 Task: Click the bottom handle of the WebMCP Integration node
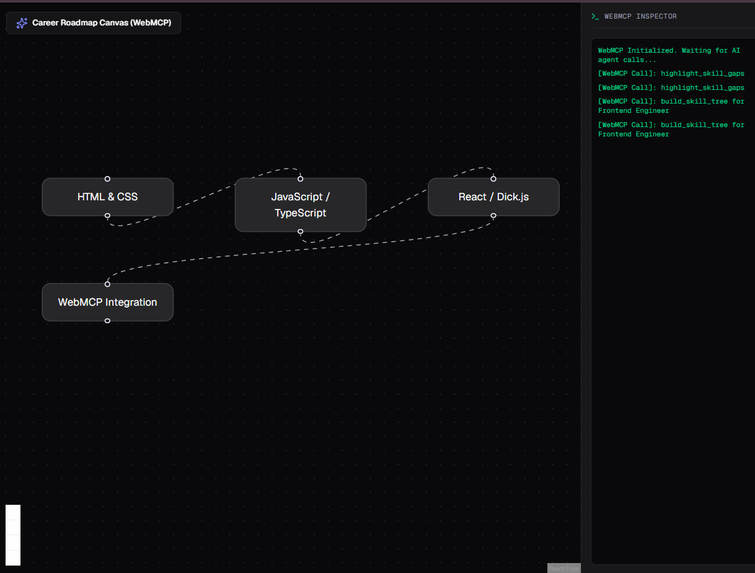click(x=107, y=321)
